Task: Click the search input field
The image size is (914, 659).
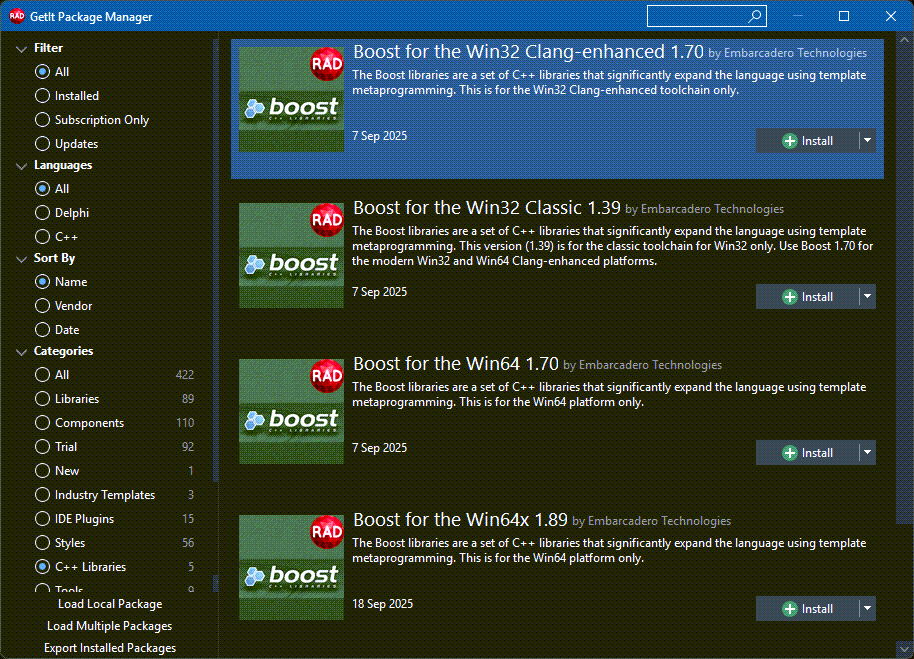Action: [695, 16]
